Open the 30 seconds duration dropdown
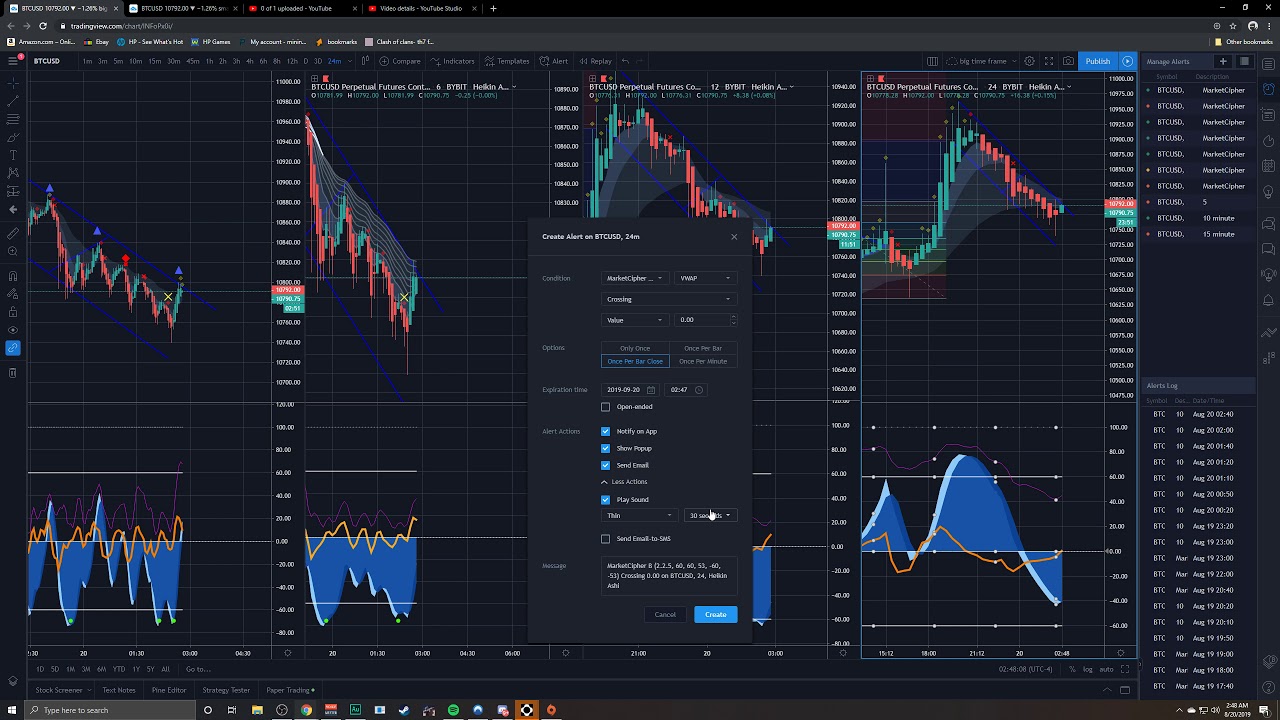The image size is (1280, 720). tap(710, 516)
